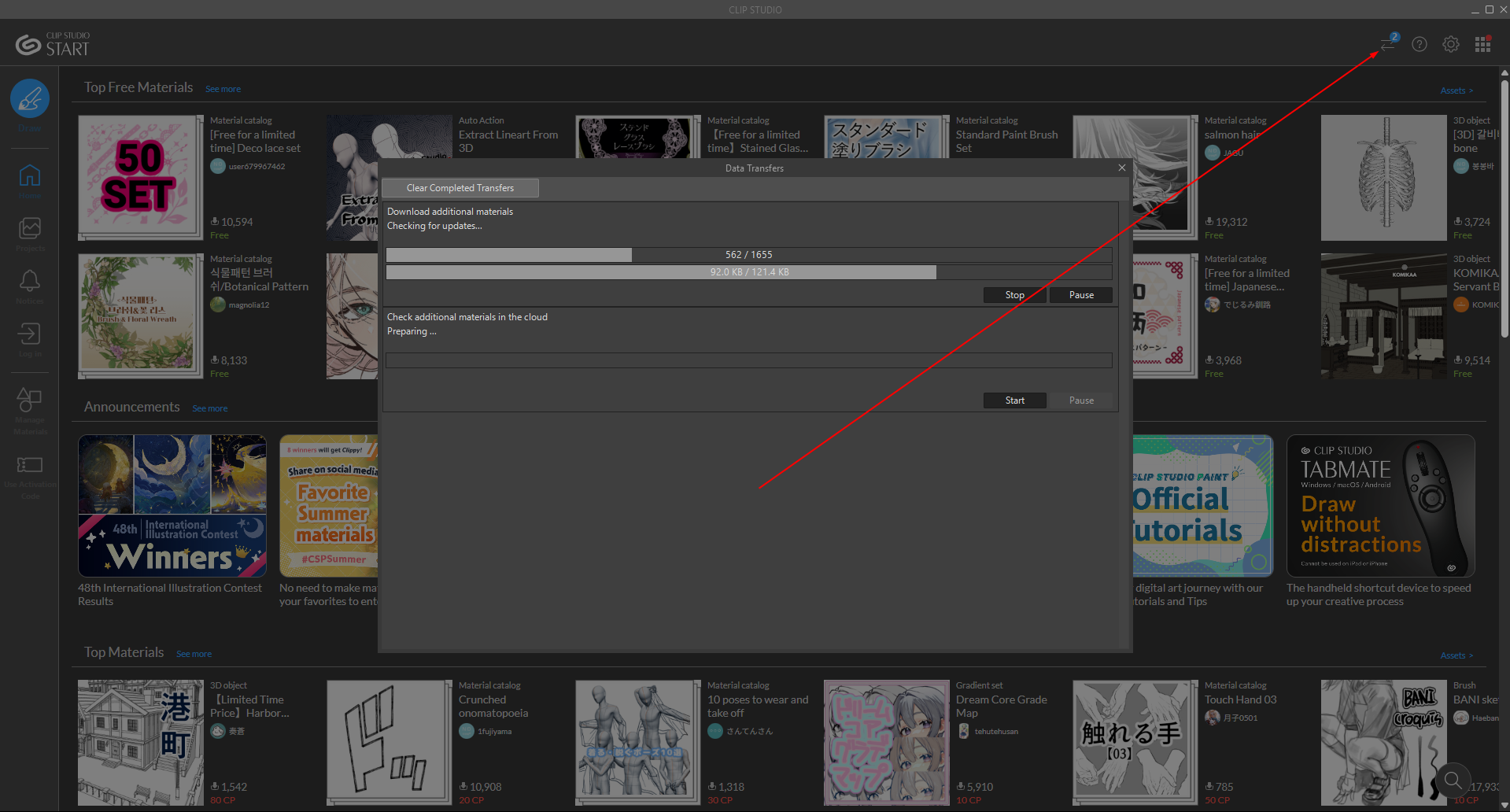1510x812 pixels.
Task: Click the 92.0 KB / 121.4 KB progress bar
Action: 749,272
